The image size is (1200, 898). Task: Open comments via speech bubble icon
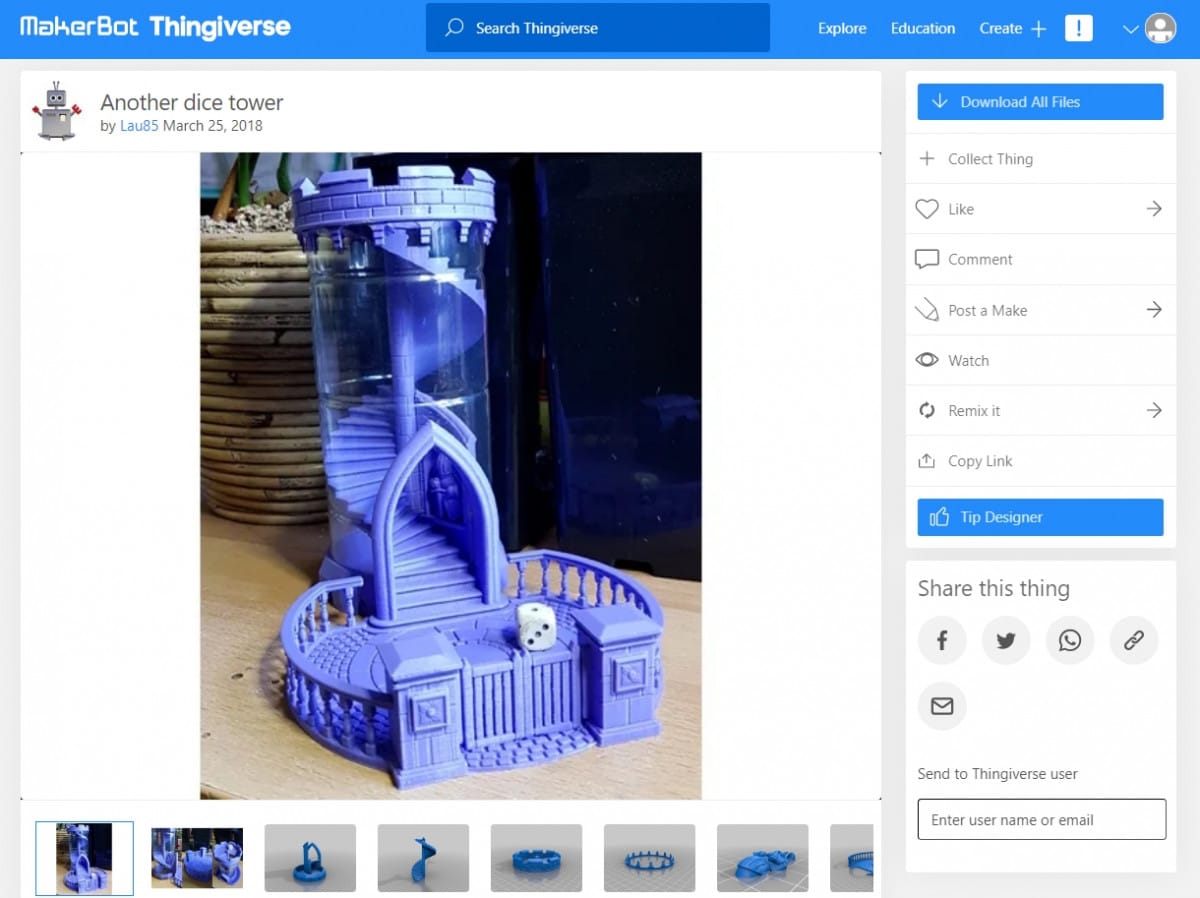926,259
